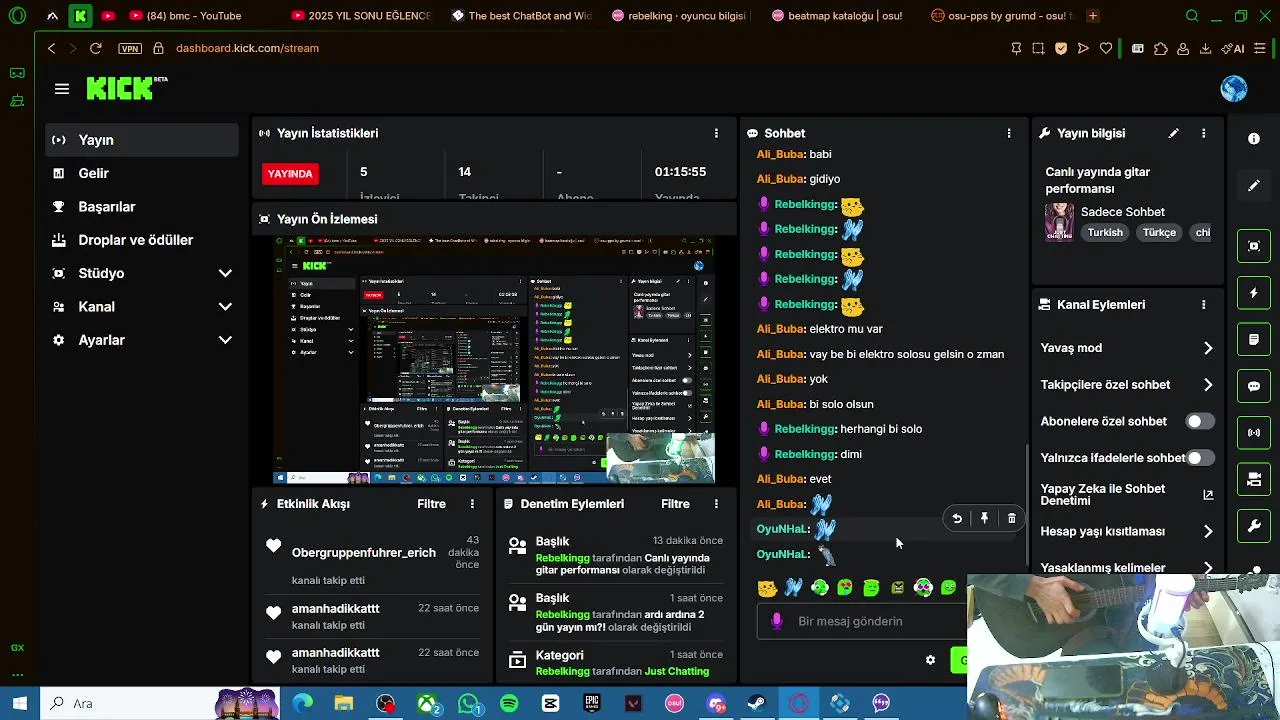Open Steam from the taskbar
Image resolution: width=1280 pixels, height=720 pixels.
[x=757, y=704]
